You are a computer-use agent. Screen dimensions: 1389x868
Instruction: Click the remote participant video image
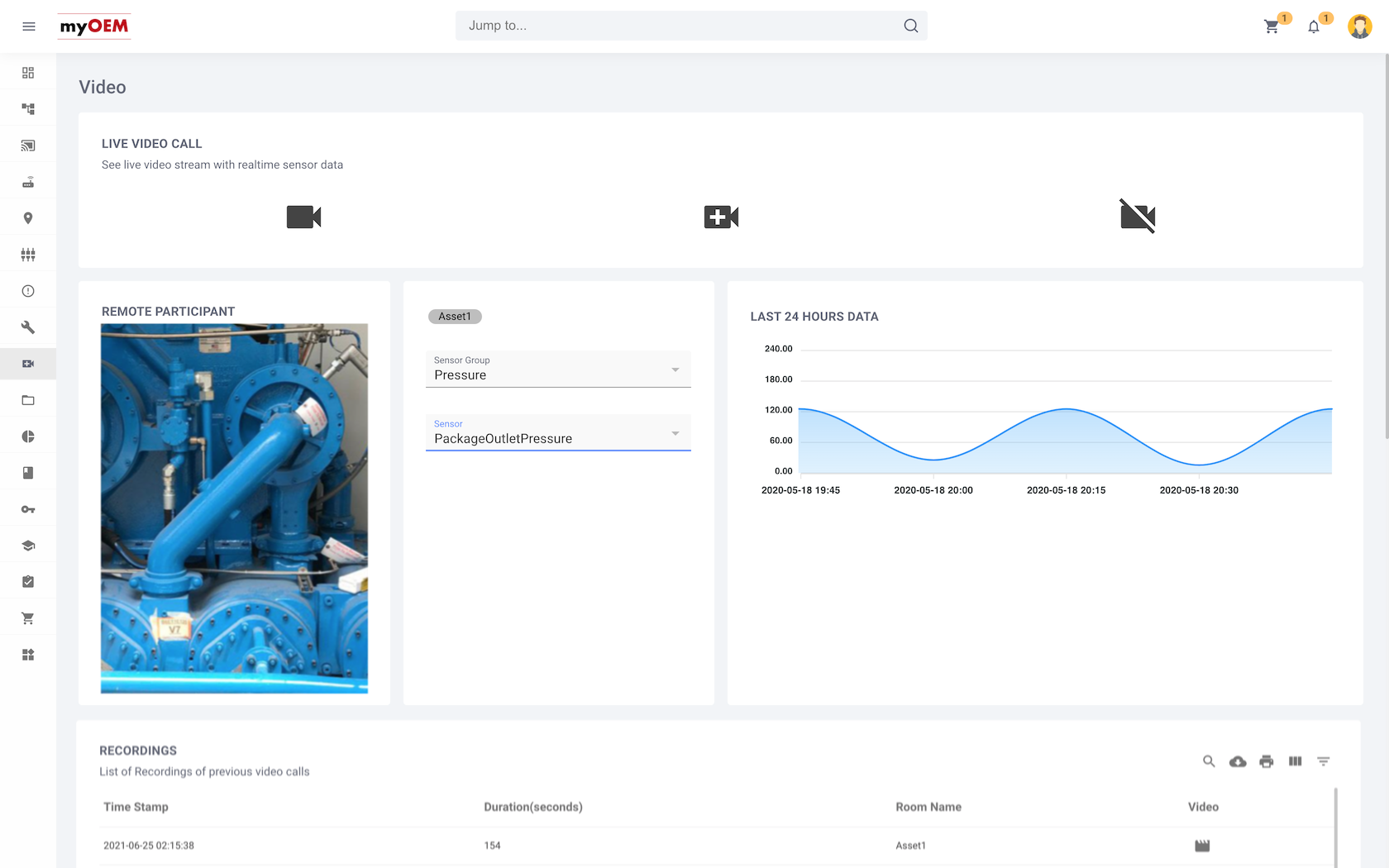click(x=235, y=508)
